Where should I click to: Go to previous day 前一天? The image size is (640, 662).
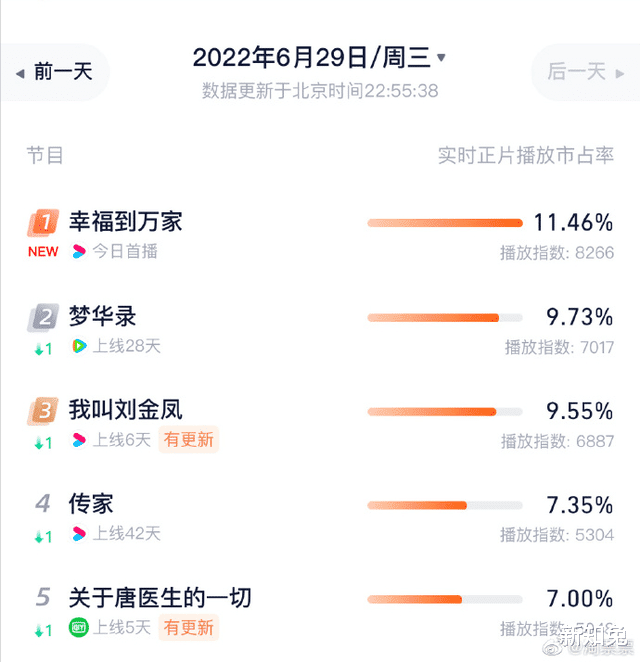click(x=56, y=72)
